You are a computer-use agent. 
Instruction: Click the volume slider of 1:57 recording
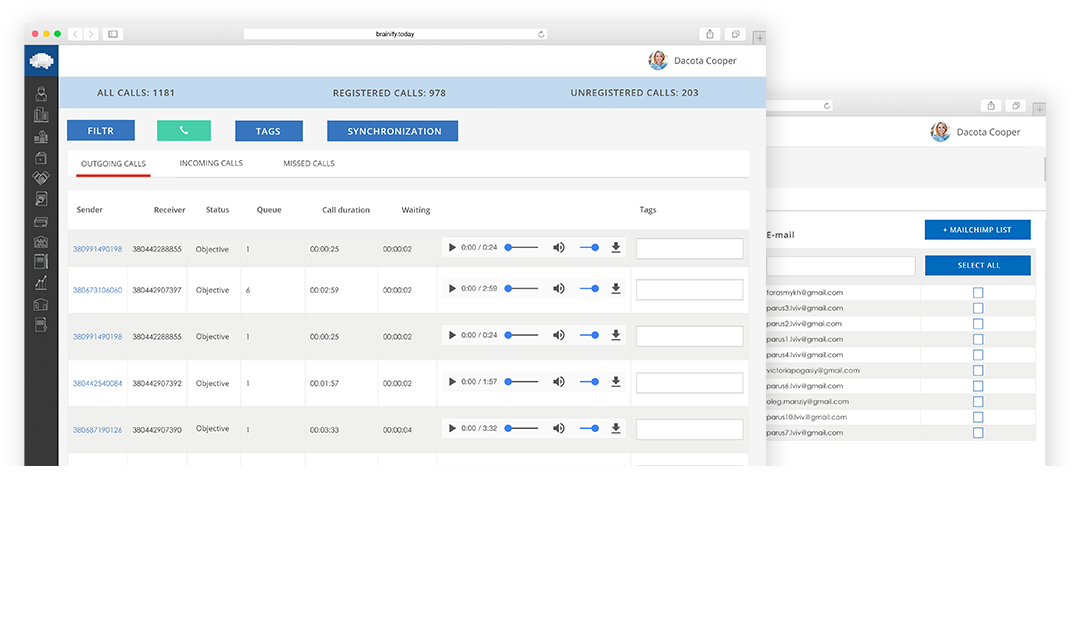pos(590,382)
